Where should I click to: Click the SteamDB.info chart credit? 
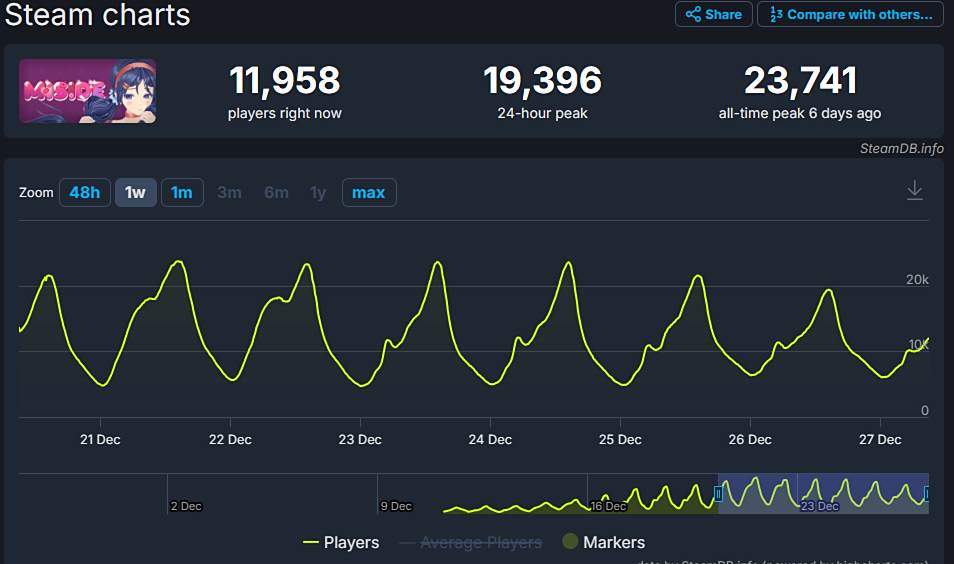(x=901, y=148)
